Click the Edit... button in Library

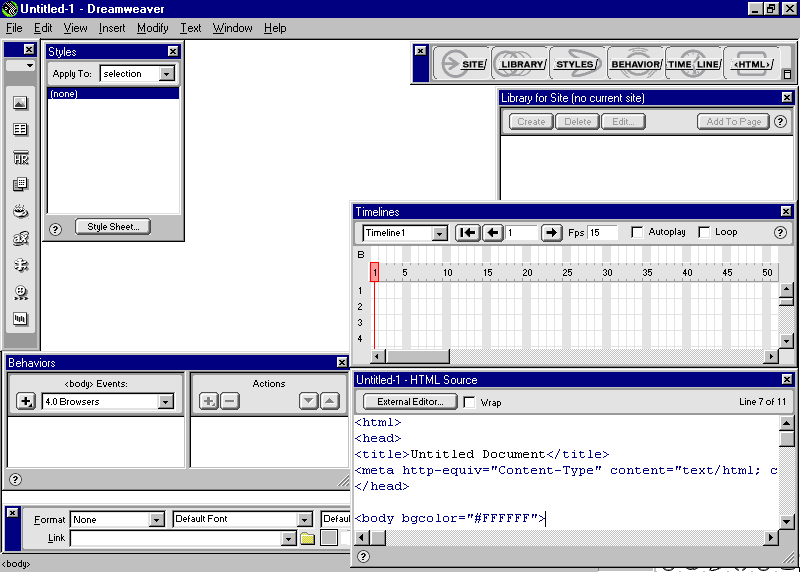click(623, 121)
